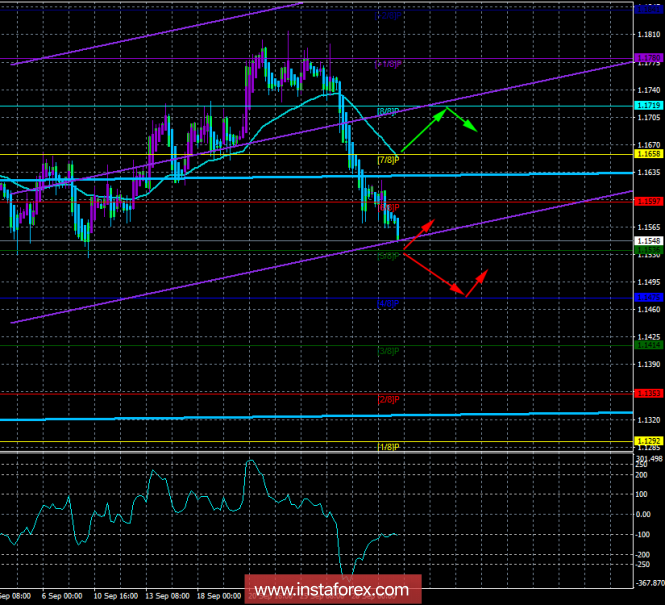The image size is (665, 605).
Task: Click the 1.1320 price axis tick
Action: [649, 420]
